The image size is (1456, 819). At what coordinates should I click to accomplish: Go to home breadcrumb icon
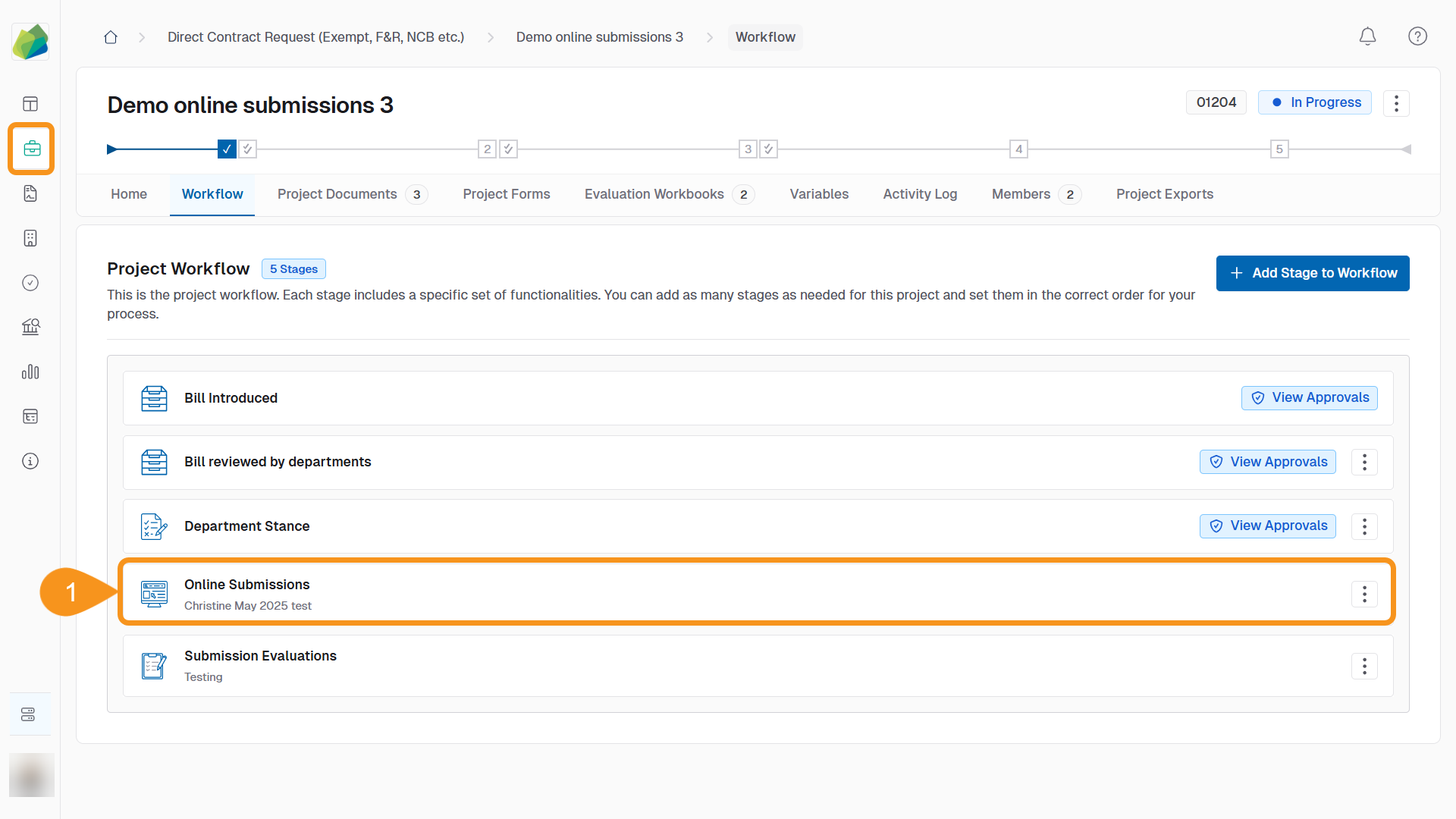click(x=111, y=37)
